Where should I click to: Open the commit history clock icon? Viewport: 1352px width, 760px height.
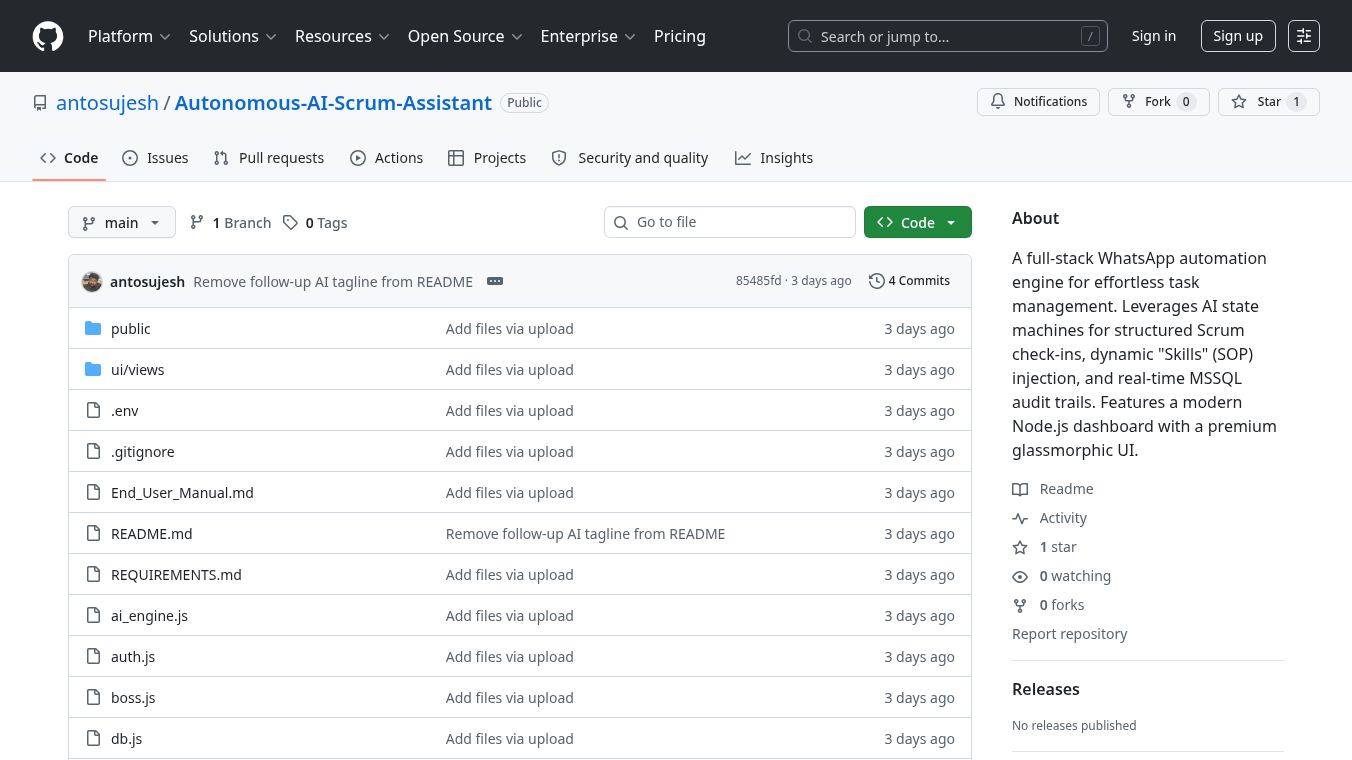[x=877, y=281]
